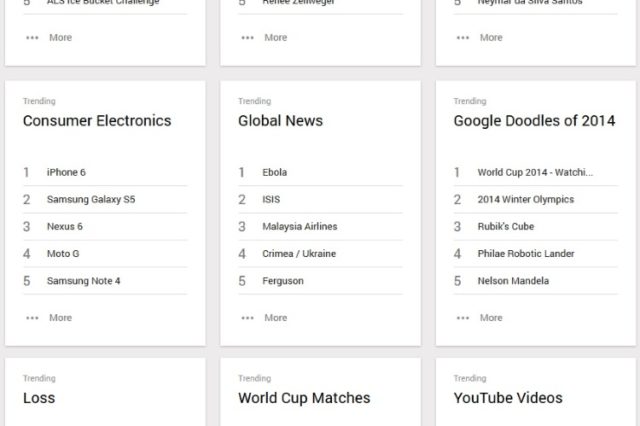Open the Global News heading

click(280, 121)
